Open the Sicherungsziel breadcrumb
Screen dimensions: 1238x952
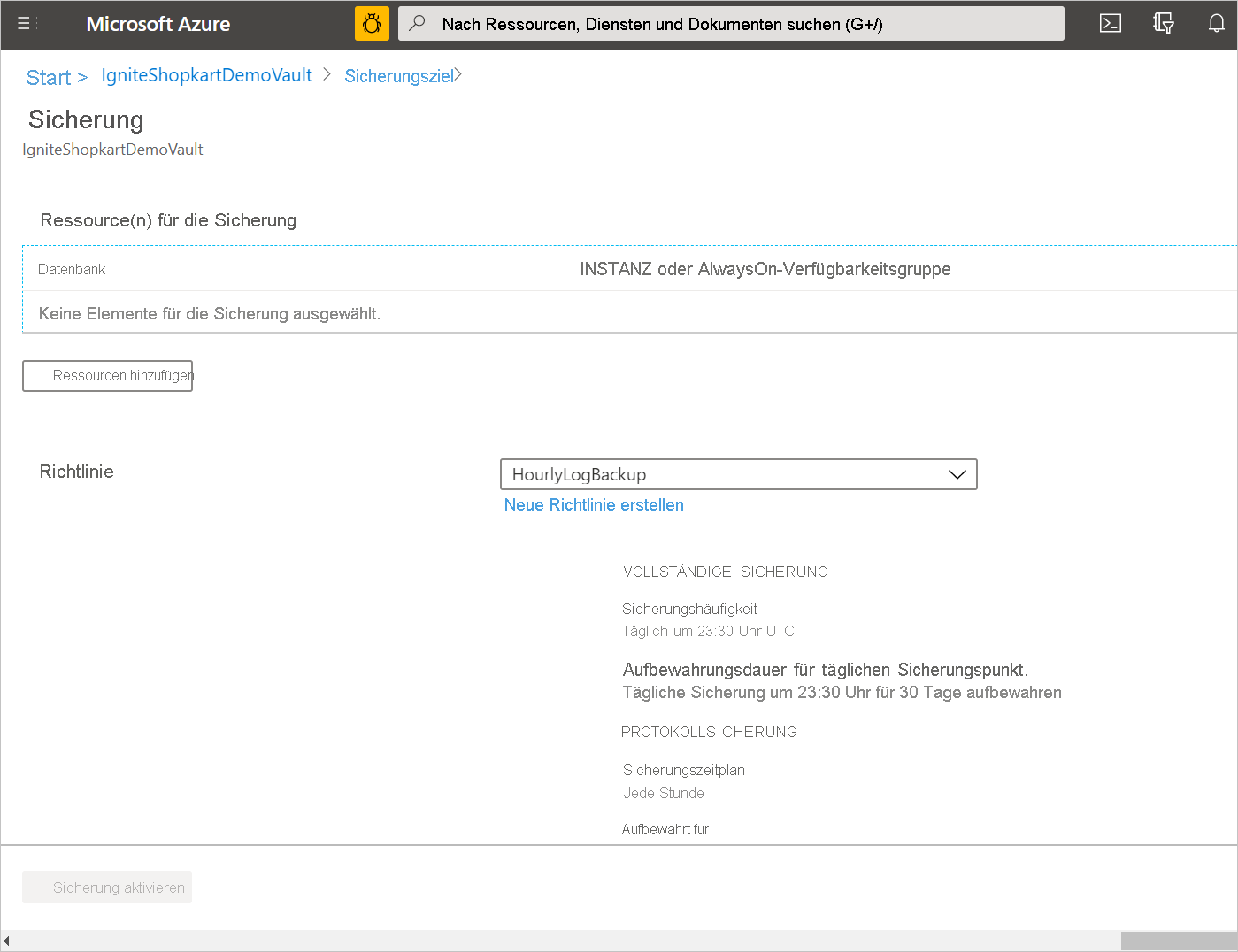click(x=398, y=76)
